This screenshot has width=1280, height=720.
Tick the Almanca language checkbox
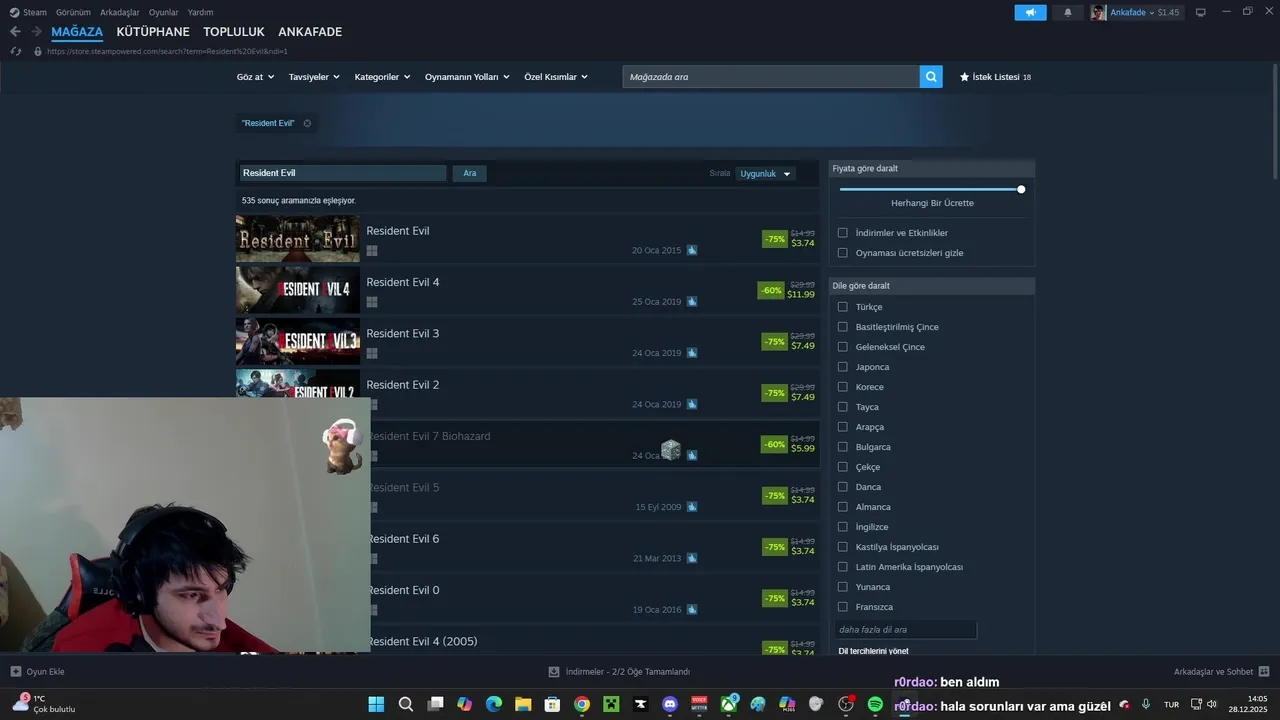843,507
